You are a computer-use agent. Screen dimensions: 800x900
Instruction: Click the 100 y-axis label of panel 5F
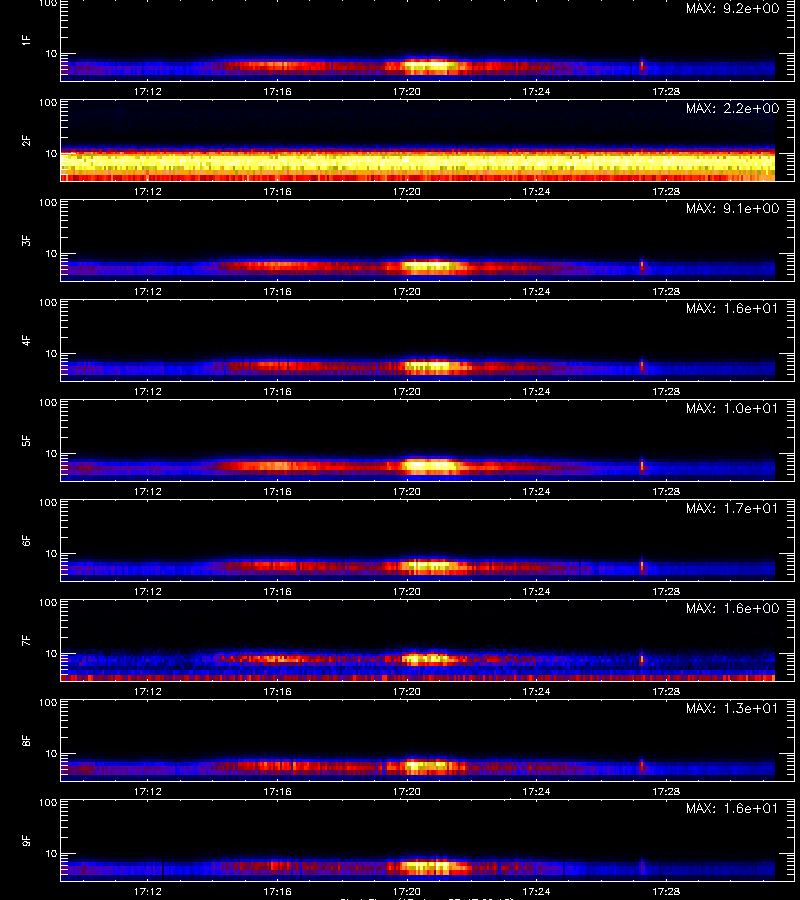[48, 402]
